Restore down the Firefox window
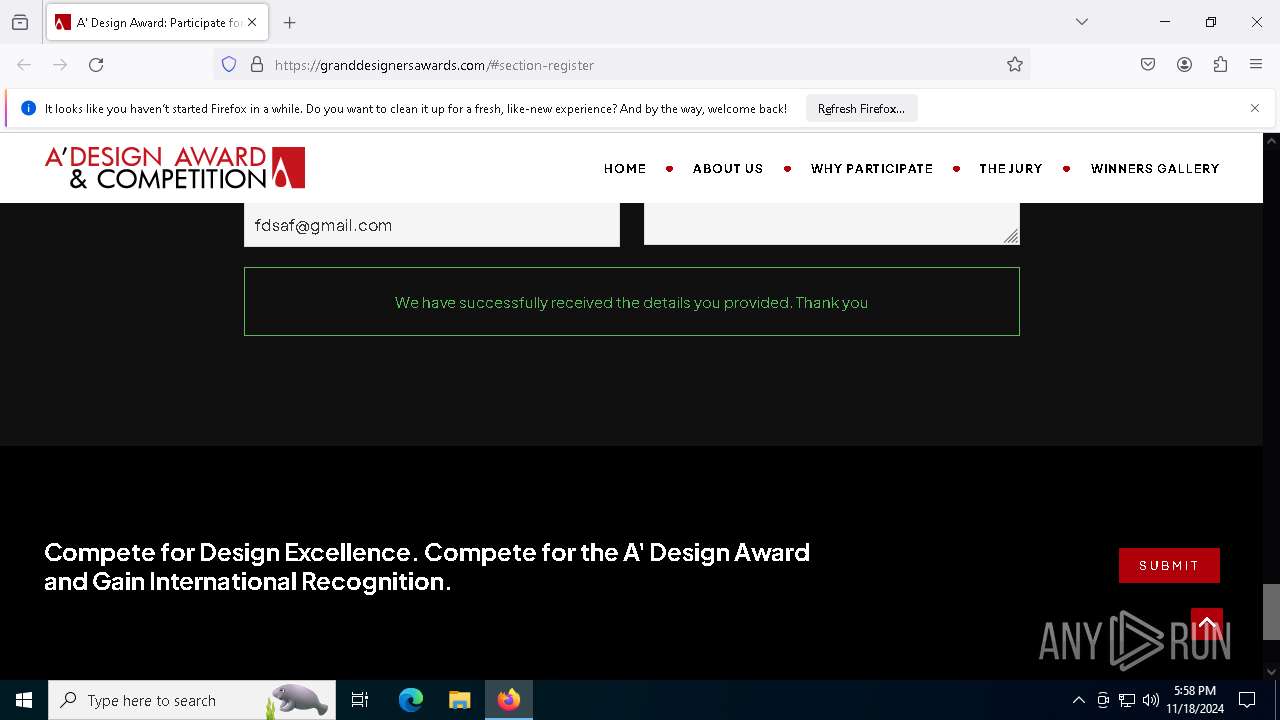 click(1211, 22)
